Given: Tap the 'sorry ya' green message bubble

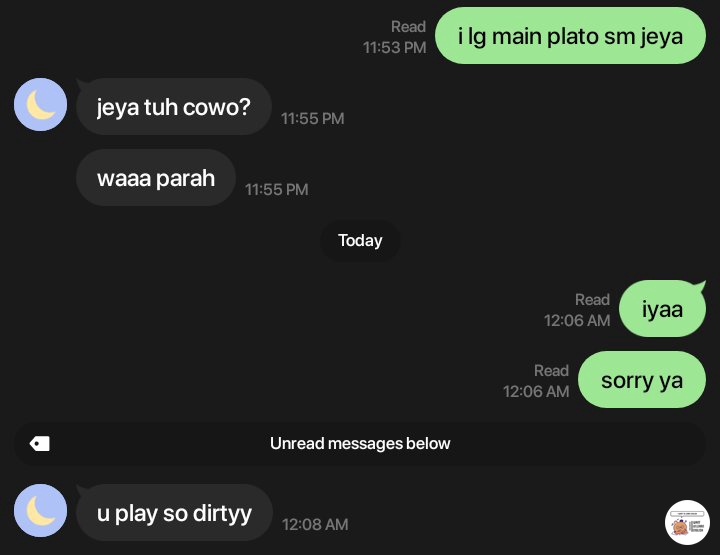Looking at the screenshot, I should [641, 380].
